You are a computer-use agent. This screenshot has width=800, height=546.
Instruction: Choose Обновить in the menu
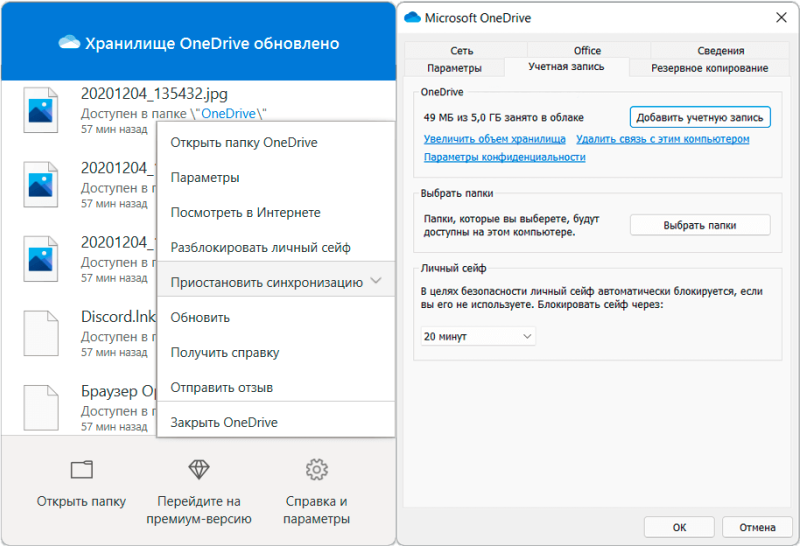pos(276,317)
